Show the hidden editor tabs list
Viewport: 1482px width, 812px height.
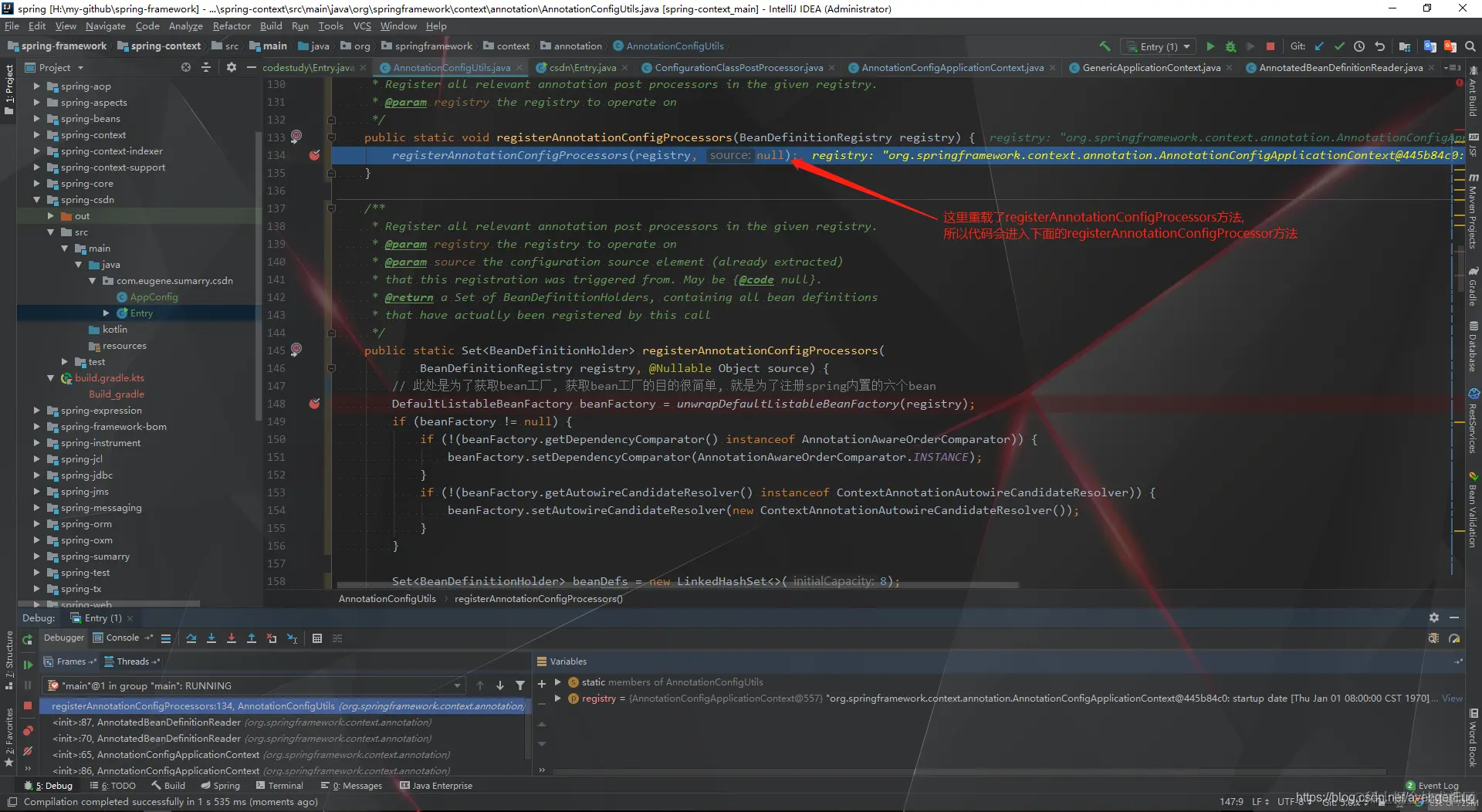click(x=1453, y=68)
